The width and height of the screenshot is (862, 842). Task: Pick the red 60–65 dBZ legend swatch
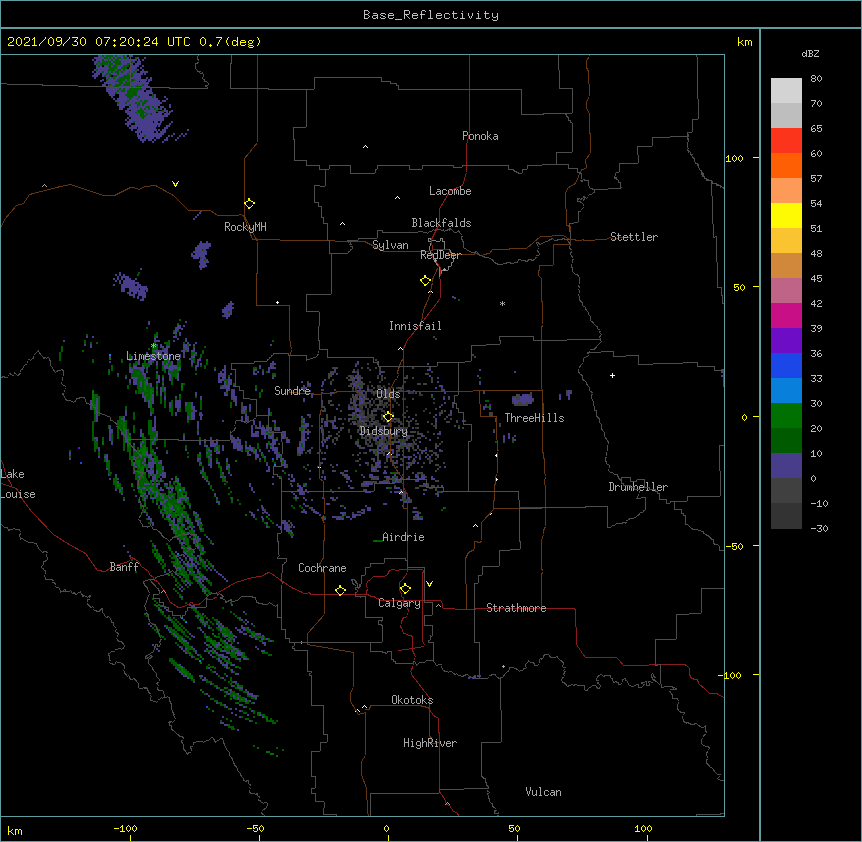point(786,140)
